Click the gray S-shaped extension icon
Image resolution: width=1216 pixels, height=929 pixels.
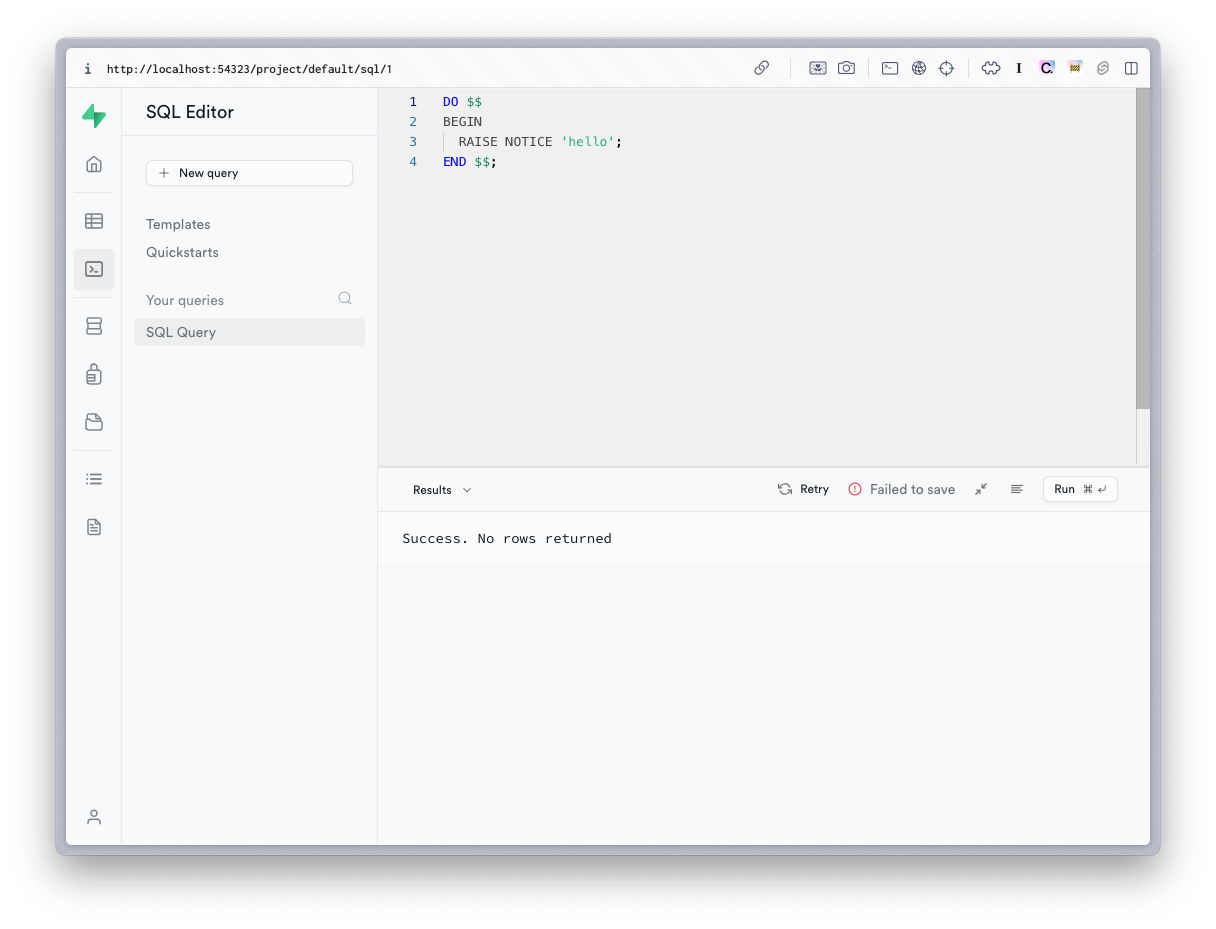[x=1103, y=68]
